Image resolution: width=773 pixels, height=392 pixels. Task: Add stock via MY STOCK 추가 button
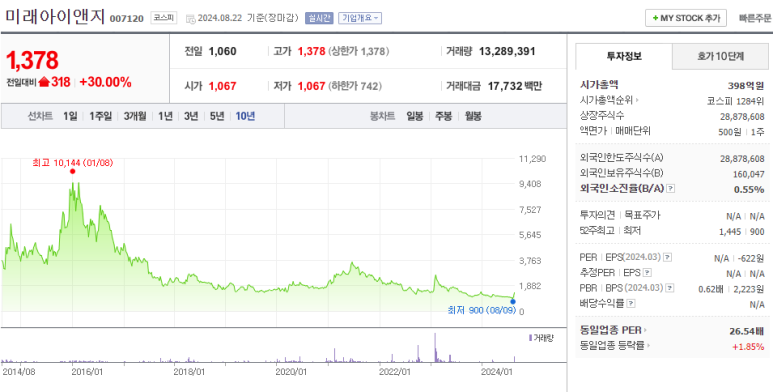click(686, 18)
